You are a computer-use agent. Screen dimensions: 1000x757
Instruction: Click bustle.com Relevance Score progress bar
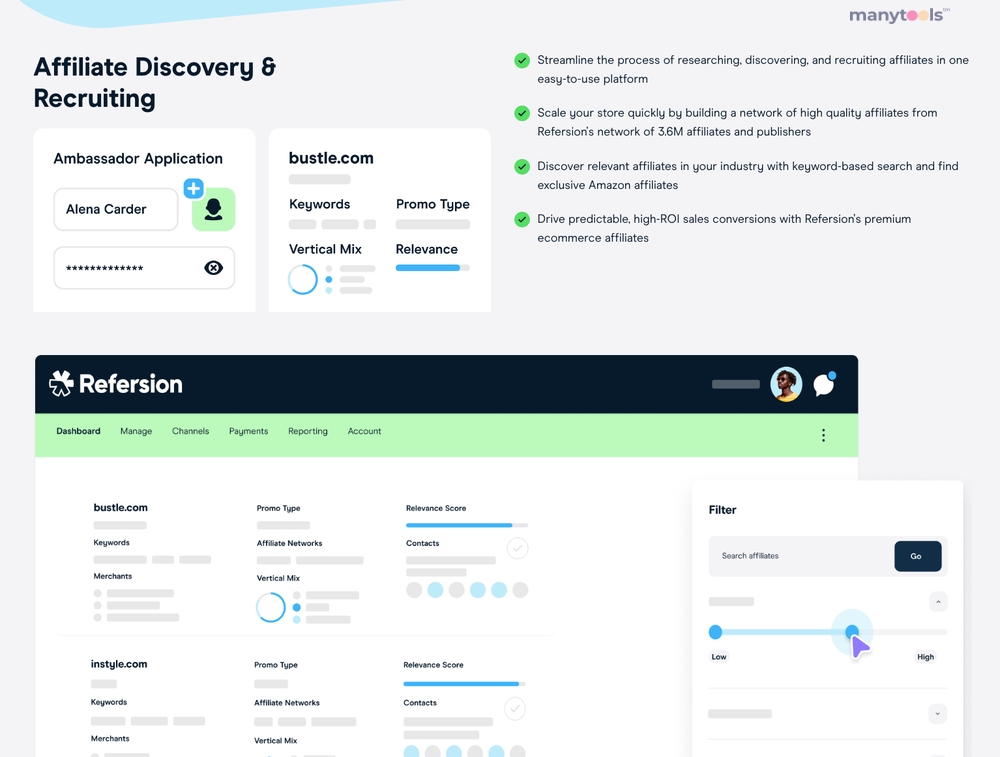click(467, 525)
